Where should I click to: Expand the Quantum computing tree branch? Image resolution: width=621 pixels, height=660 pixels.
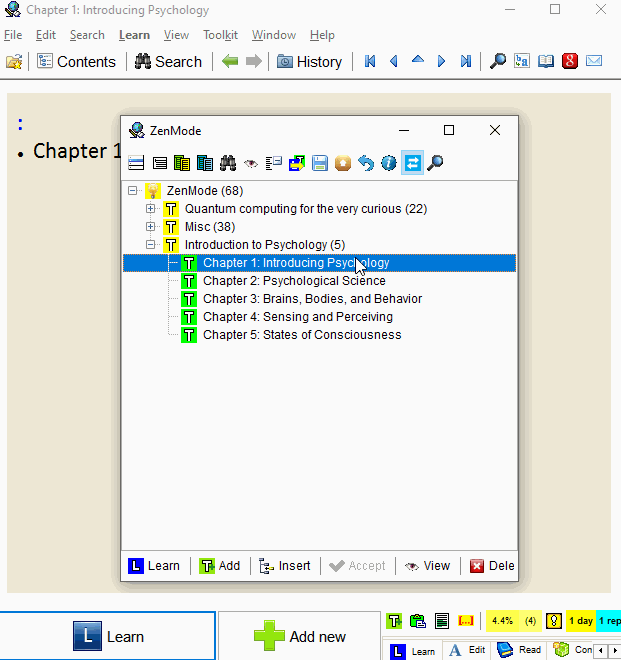(x=151, y=209)
